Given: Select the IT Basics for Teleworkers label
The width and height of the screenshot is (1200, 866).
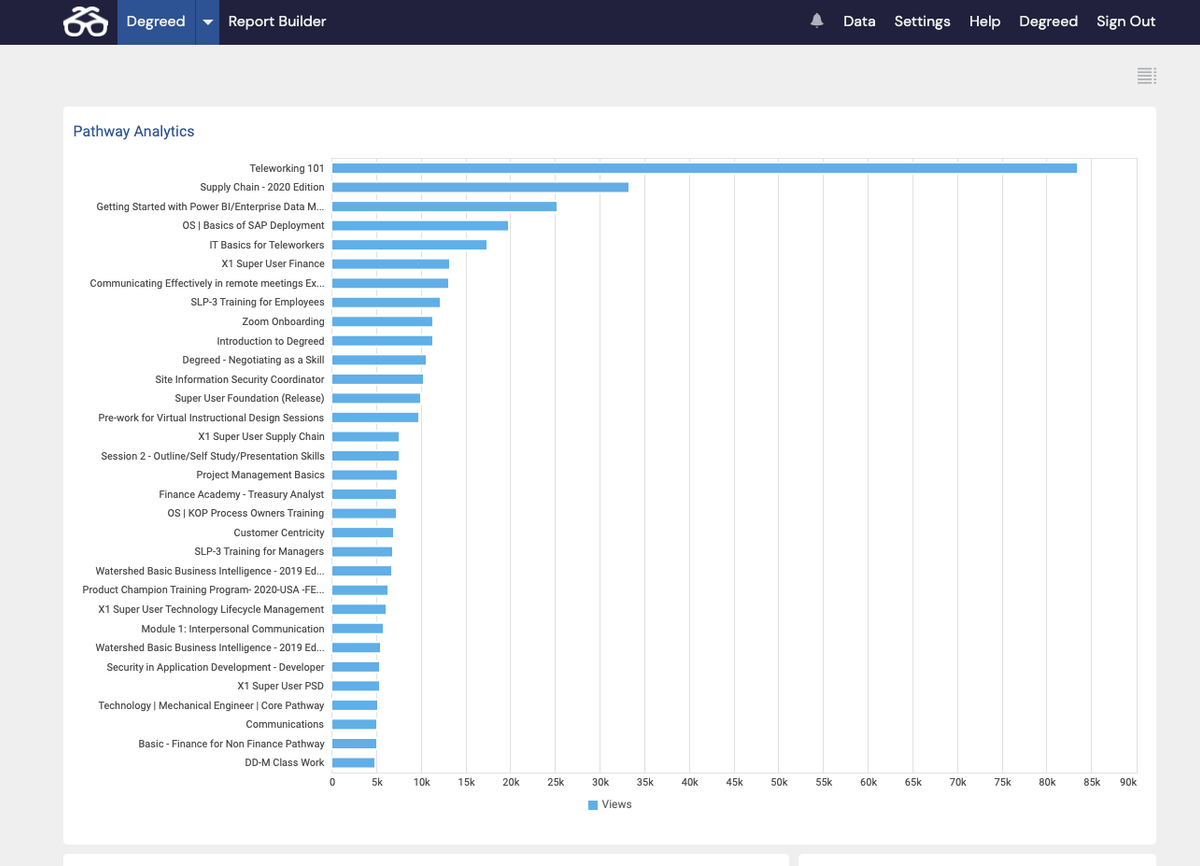Looking at the screenshot, I should [x=267, y=245].
